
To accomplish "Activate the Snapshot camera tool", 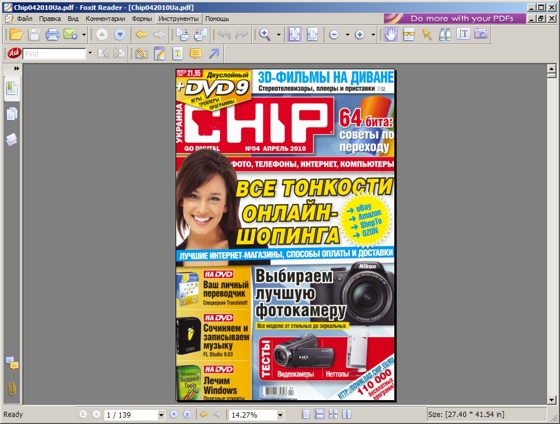I will tap(481, 34).
